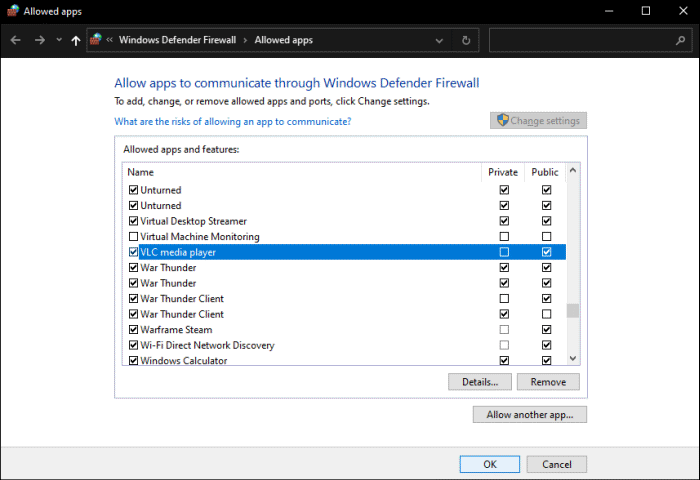Expand the address bar history dropdown
This screenshot has height=480, width=700.
[x=440, y=40]
